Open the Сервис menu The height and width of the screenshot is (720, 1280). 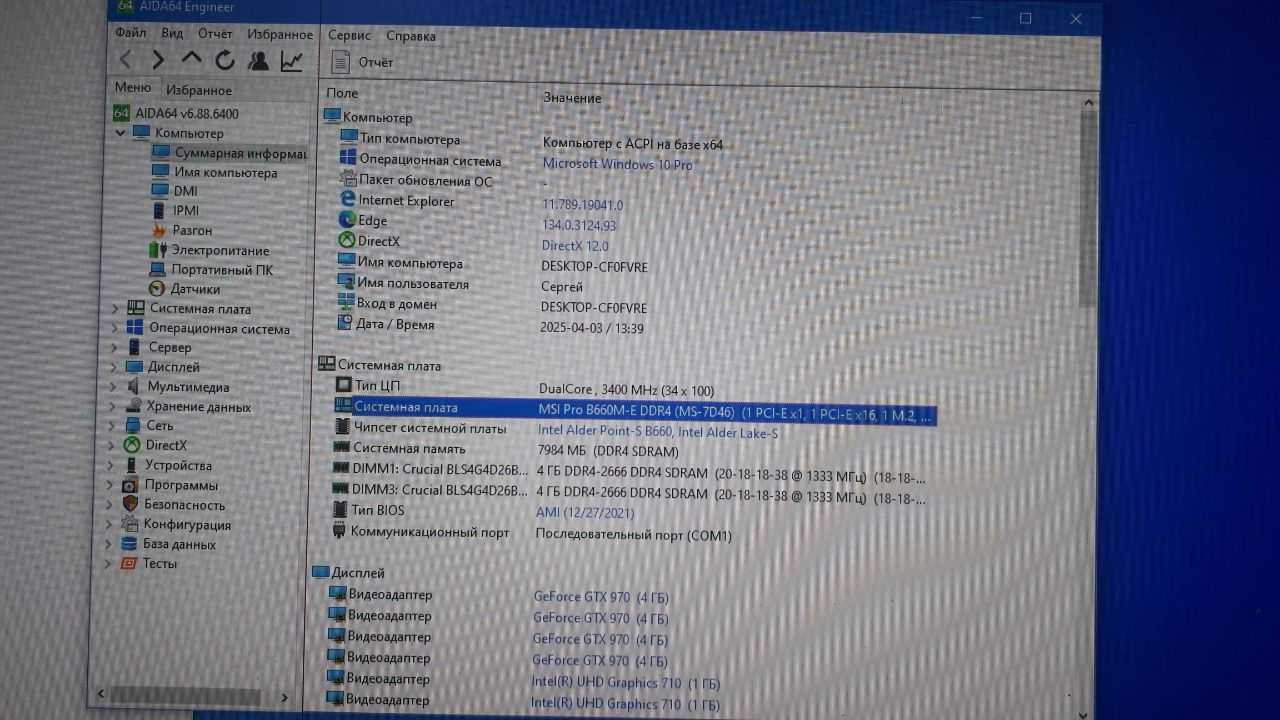pos(349,35)
